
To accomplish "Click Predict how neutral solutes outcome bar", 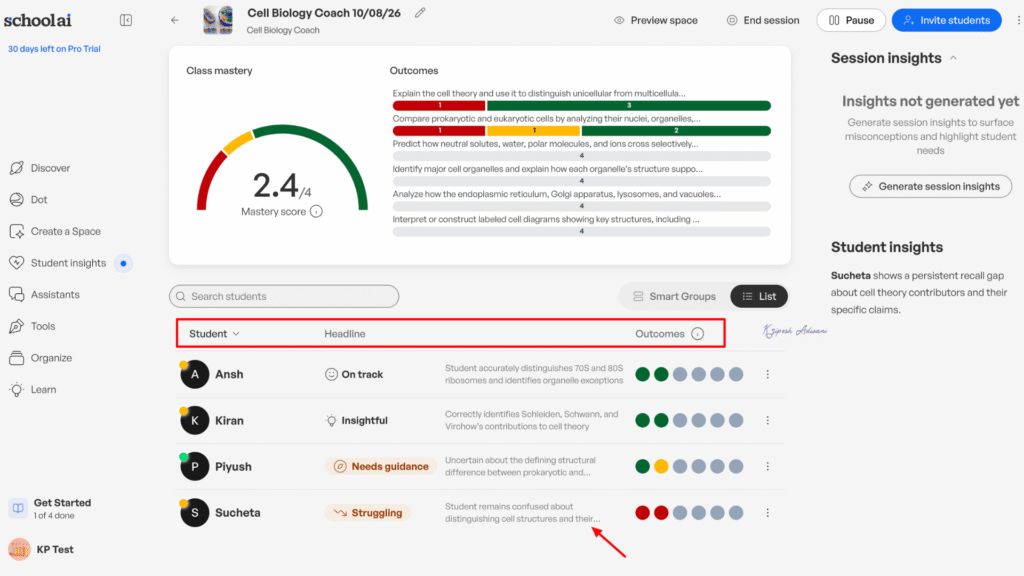I will 581,156.
